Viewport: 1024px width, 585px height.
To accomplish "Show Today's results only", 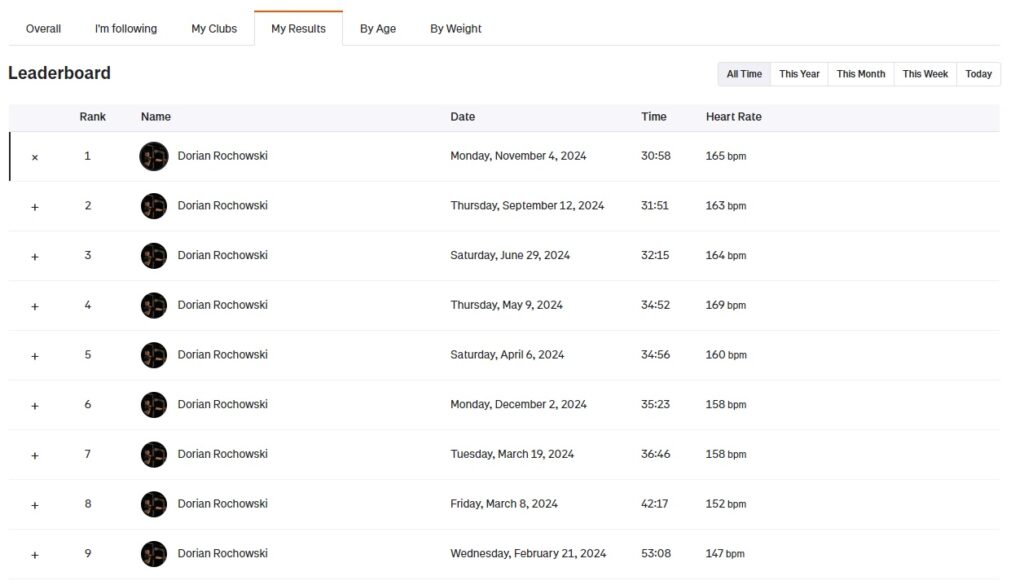I will [979, 74].
